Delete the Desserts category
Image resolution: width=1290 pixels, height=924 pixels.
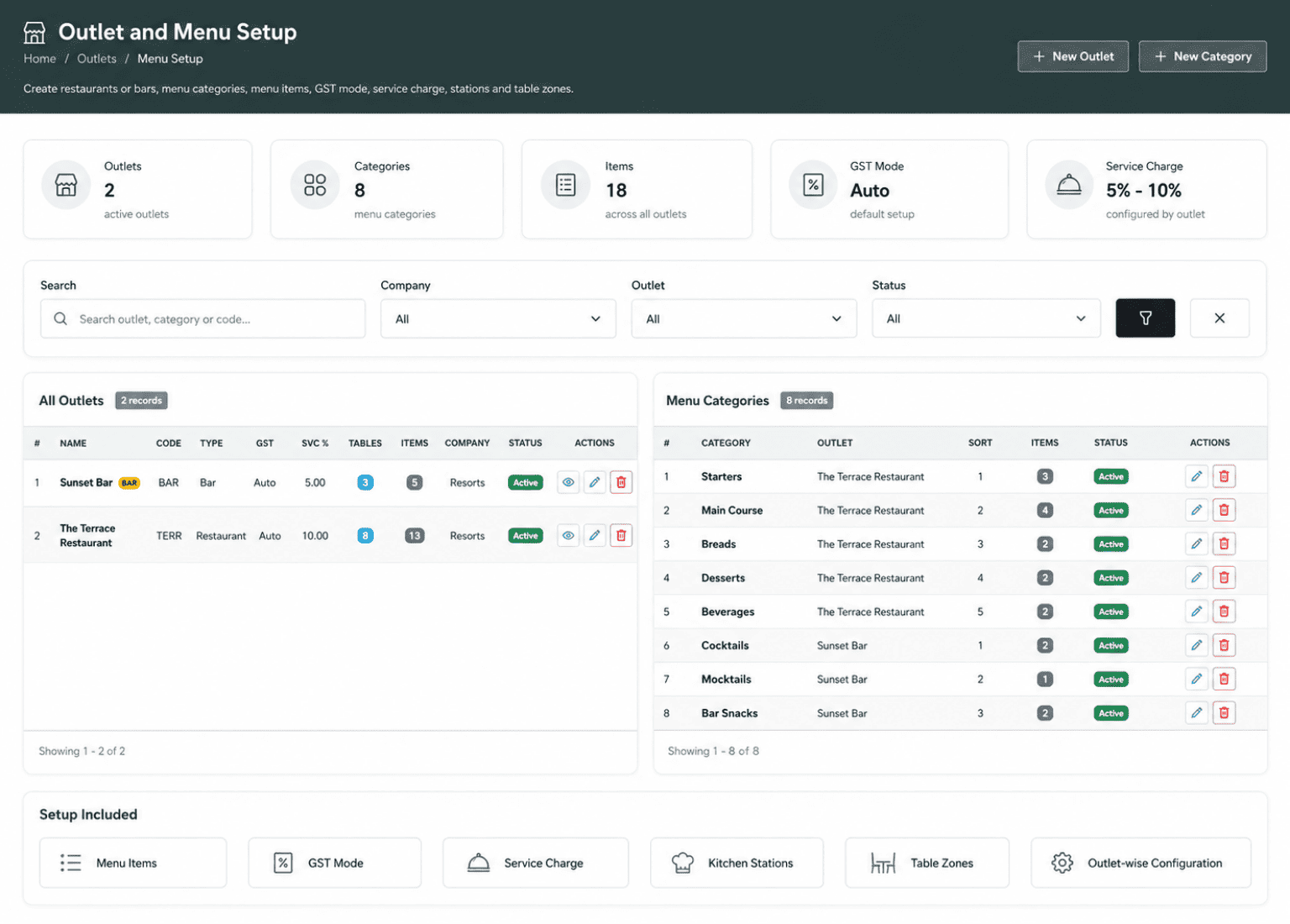pos(1224,577)
